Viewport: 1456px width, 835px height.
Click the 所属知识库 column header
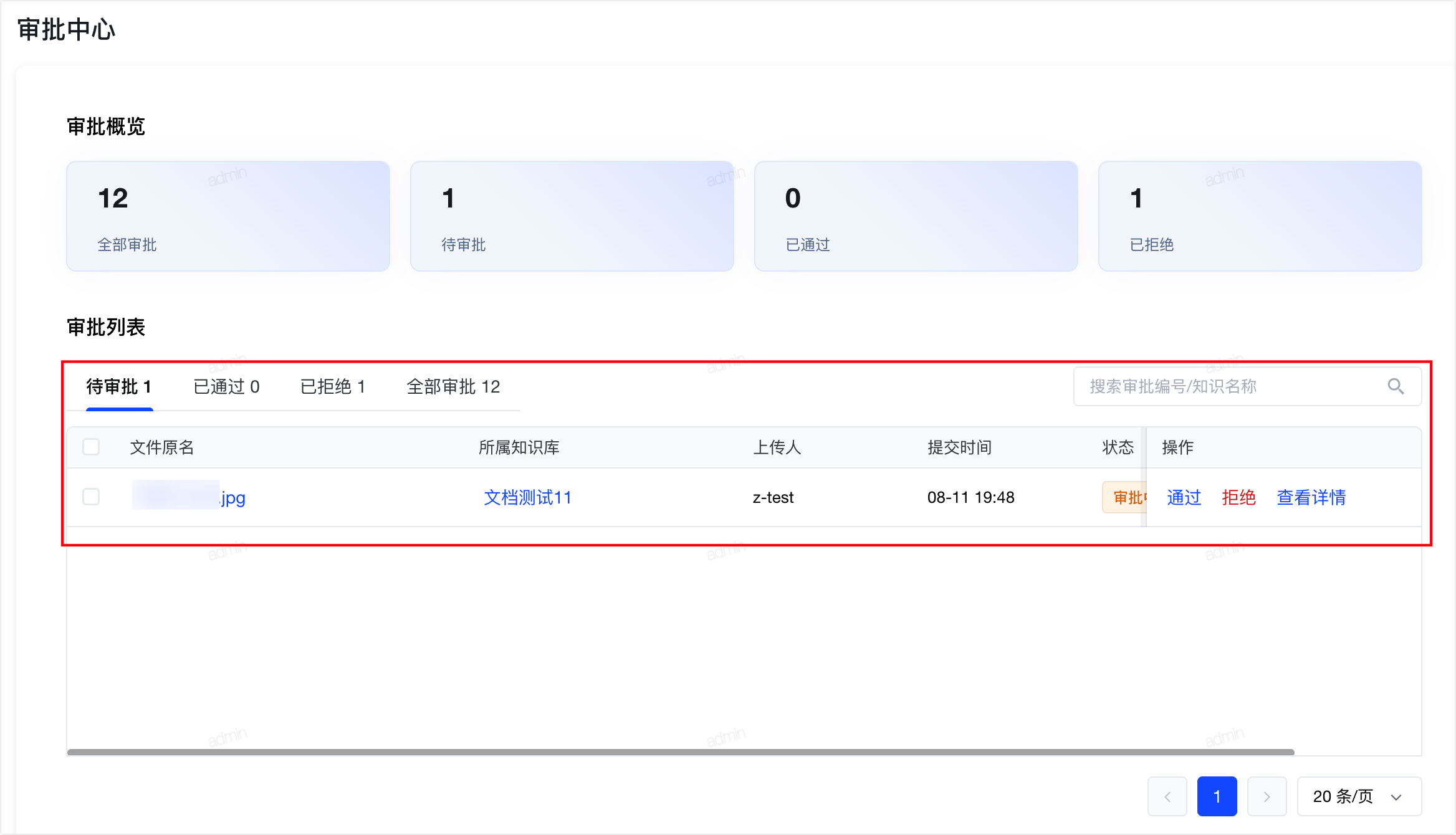click(519, 447)
